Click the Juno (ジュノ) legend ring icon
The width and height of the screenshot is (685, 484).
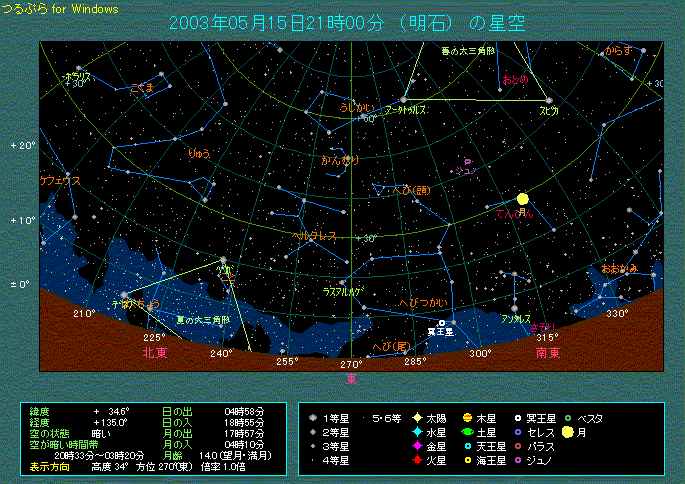[x=518, y=460]
